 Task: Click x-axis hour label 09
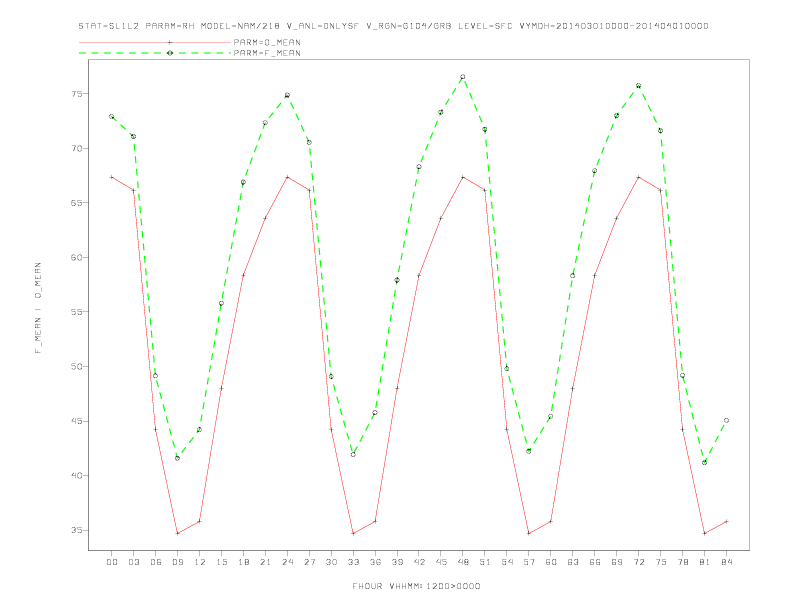[x=177, y=562]
